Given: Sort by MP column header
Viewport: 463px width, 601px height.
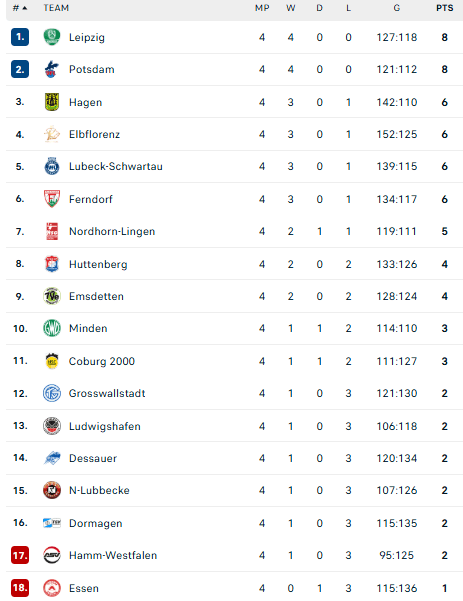Looking at the screenshot, I should click(262, 8).
